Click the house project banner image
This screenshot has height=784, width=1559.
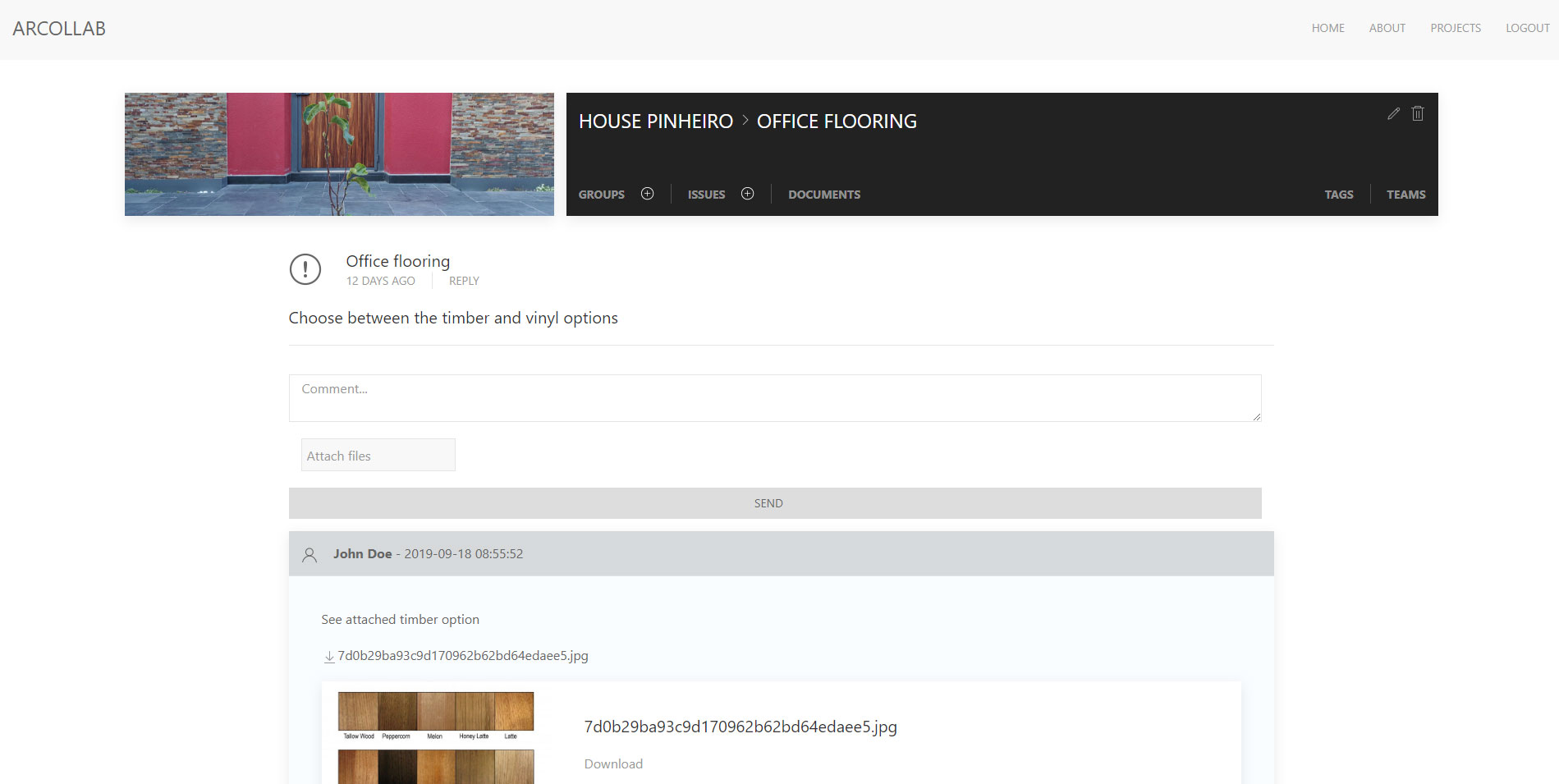(339, 154)
